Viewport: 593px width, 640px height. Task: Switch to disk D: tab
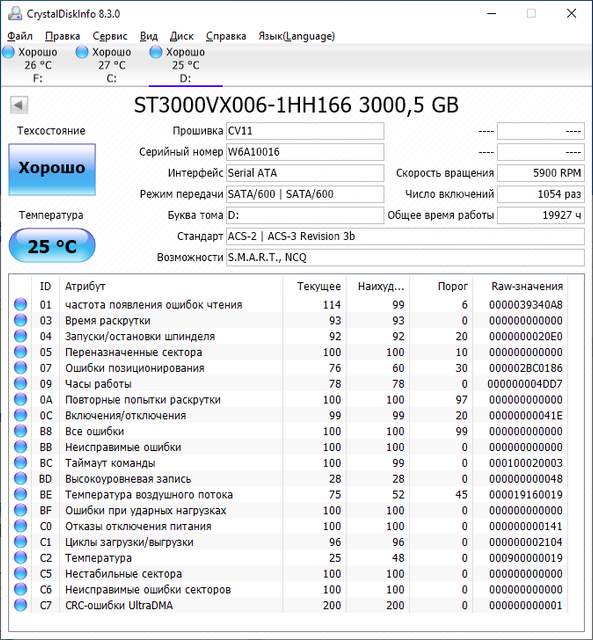(185, 65)
